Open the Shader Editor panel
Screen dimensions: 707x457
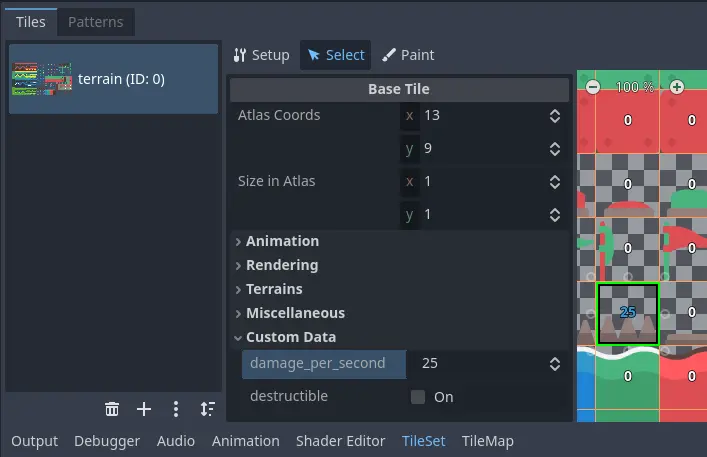click(340, 441)
